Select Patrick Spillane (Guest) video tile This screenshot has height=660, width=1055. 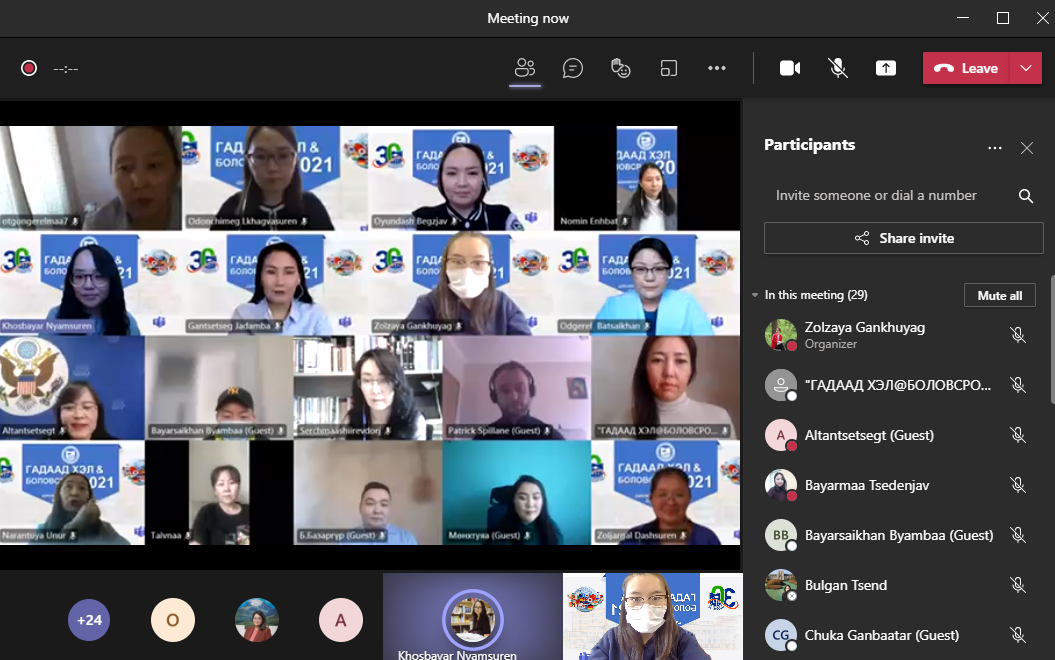tap(517, 388)
